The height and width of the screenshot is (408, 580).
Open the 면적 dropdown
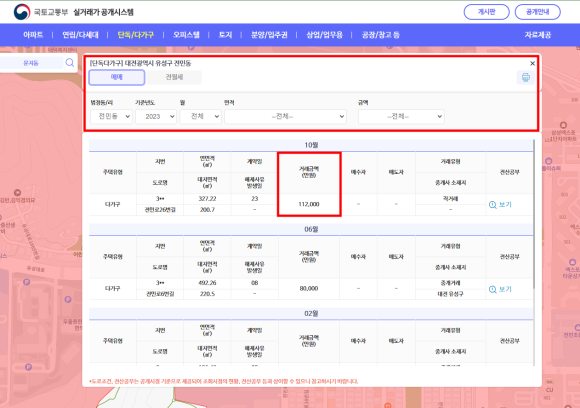(x=285, y=117)
